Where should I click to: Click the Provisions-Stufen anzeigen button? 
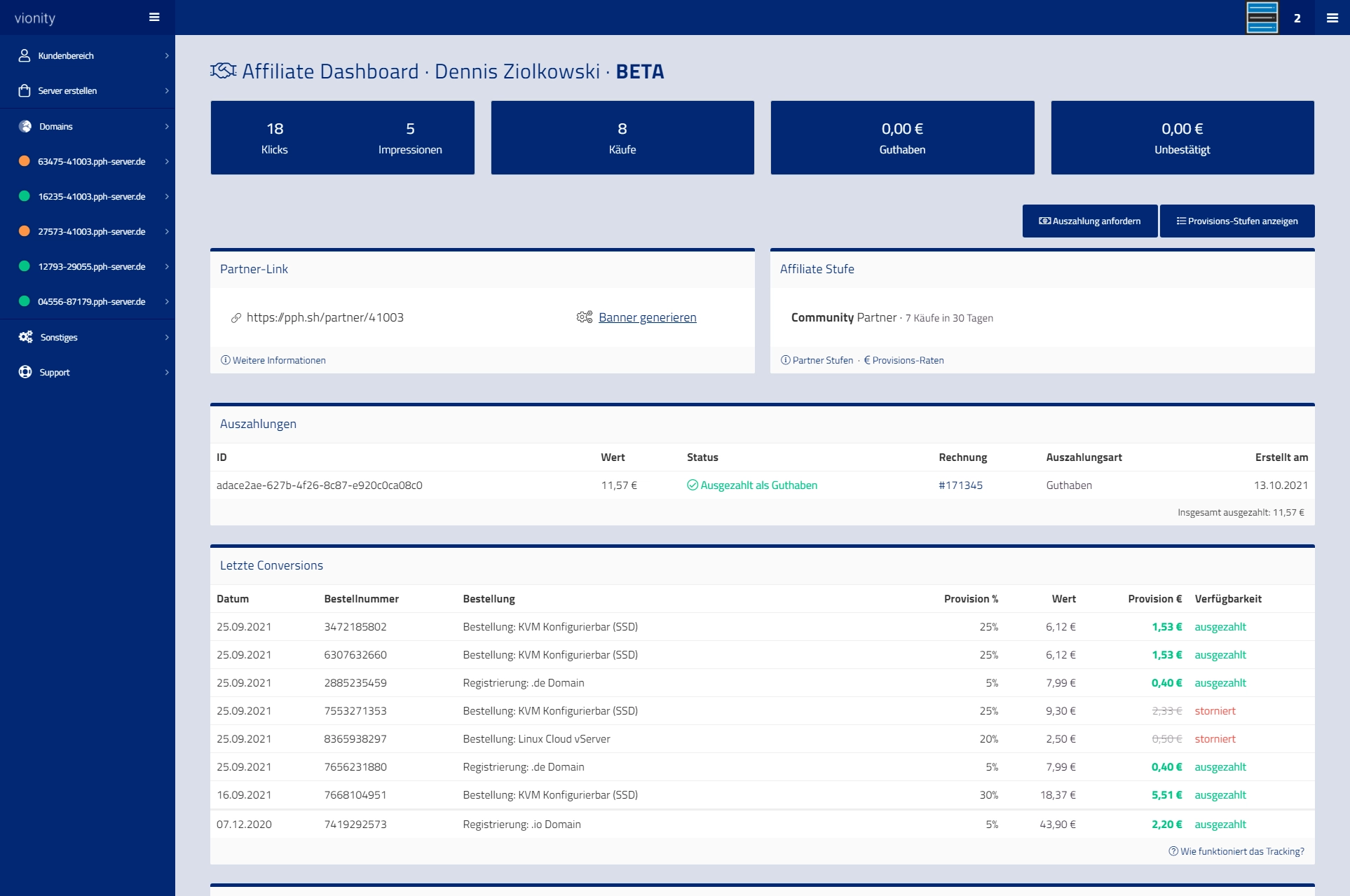[x=1236, y=221]
